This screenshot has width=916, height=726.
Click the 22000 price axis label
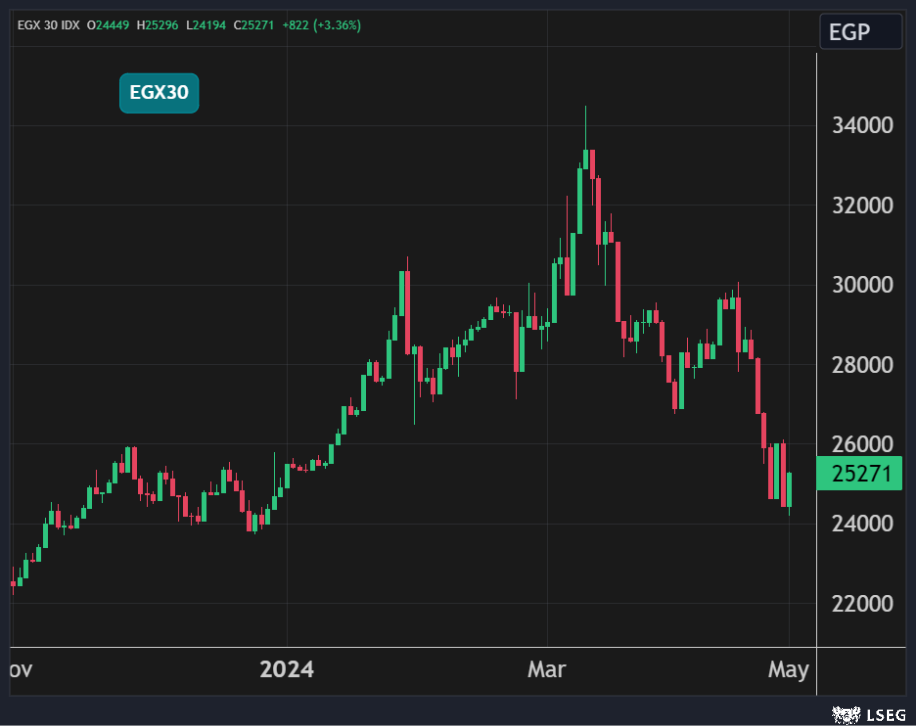[862, 604]
